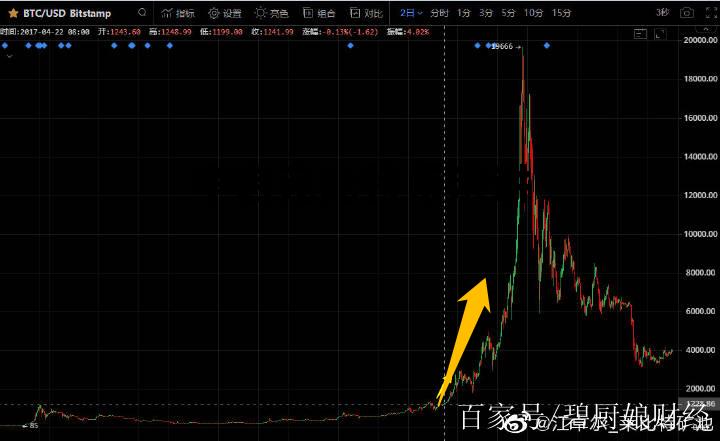The width and height of the screenshot is (720, 441).
Task: Click the 涨幅 -0.13% change value
Action: [340, 32]
